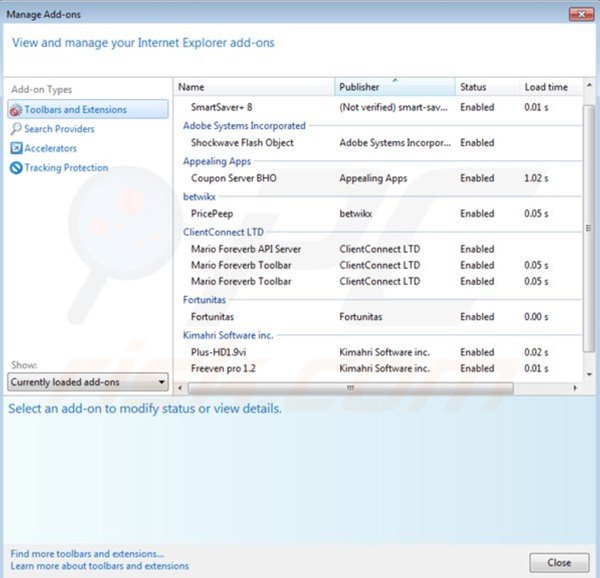This screenshot has width=600, height=578.
Task: Click the (Not verified) smart-sav... publisher cell
Action: (x=393, y=107)
